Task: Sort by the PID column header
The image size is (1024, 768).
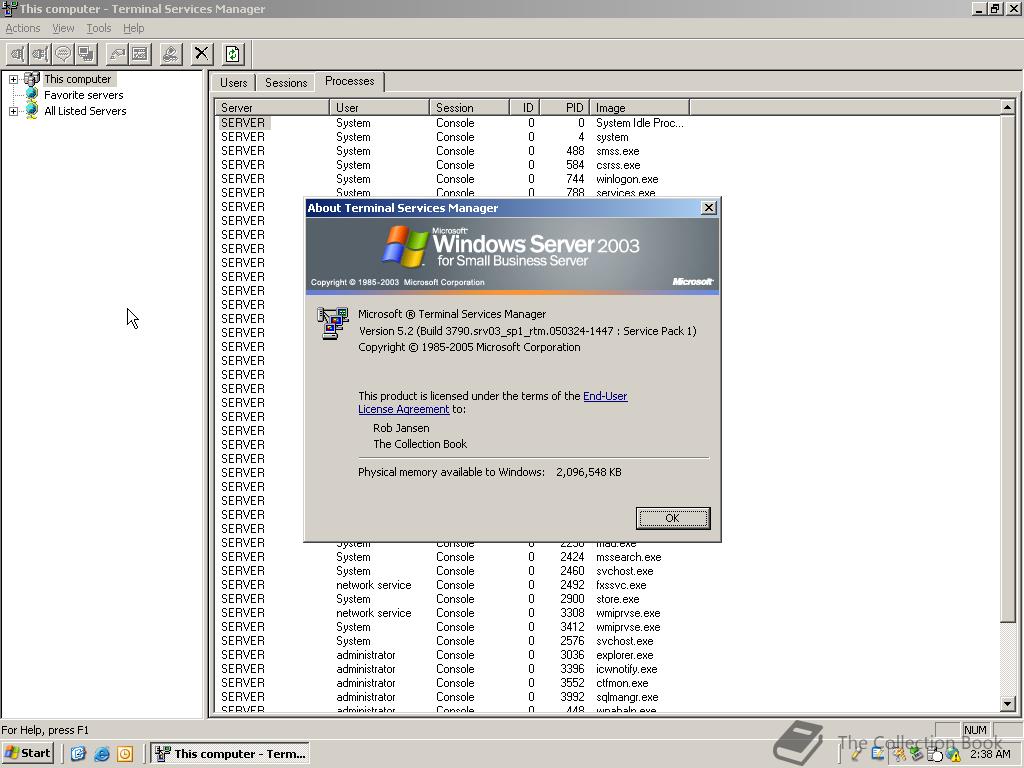Action: pos(564,108)
